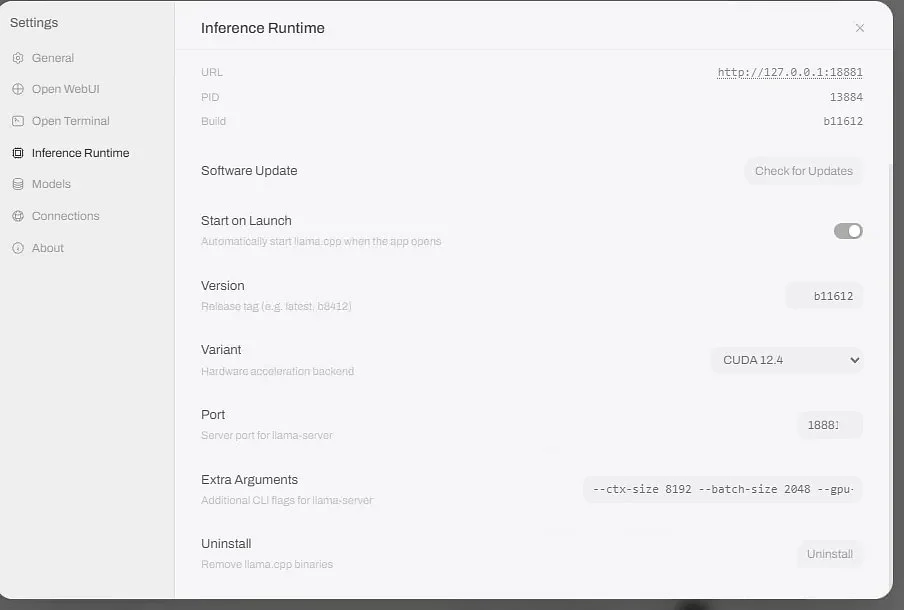Click the Extra Arguments input field
Viewport: 904px width, 610px height.
[x=723, y=489]
